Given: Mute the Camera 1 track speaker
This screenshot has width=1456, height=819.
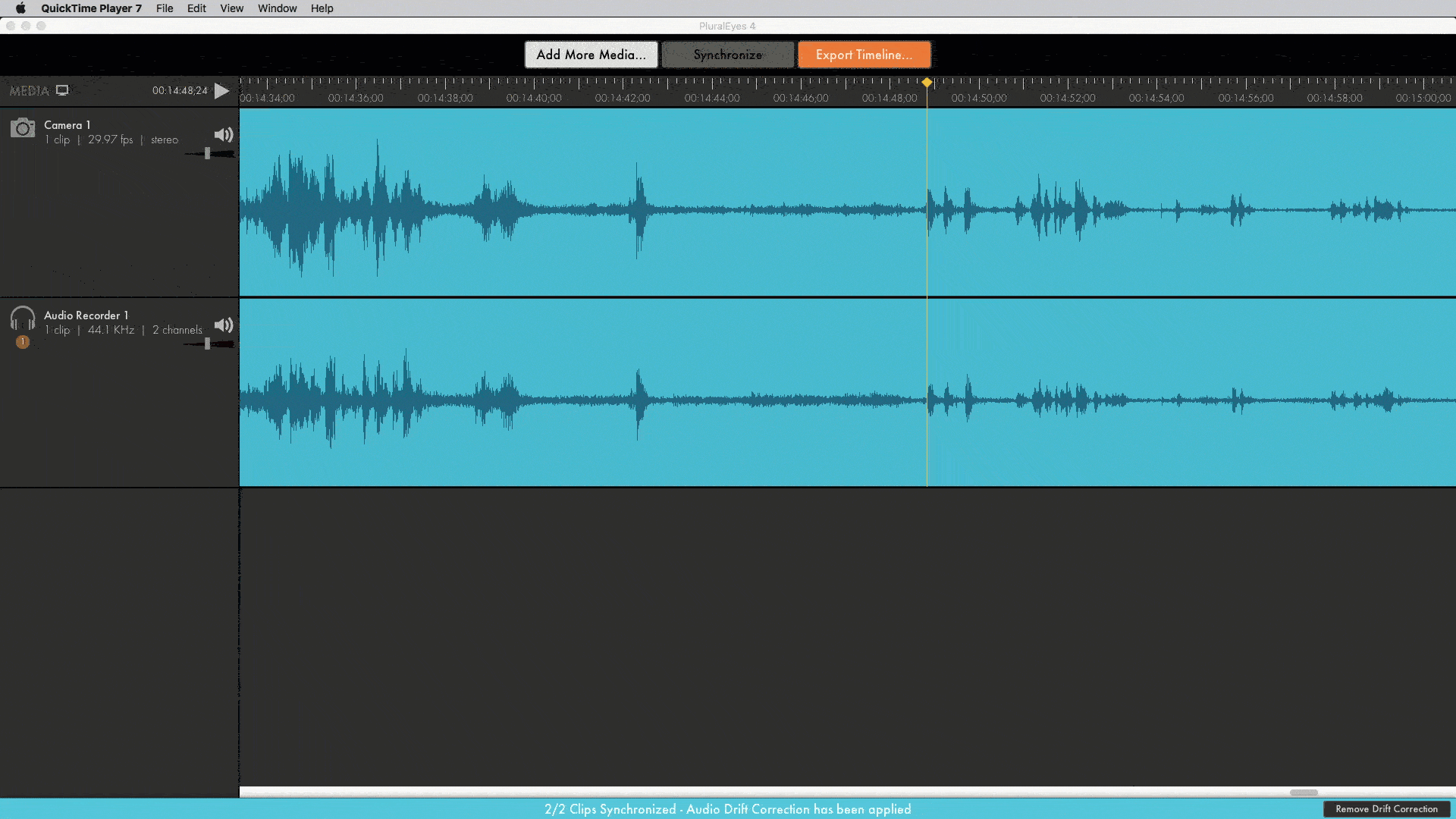Looking at the screenshot, I should click(x=223, y=135).
